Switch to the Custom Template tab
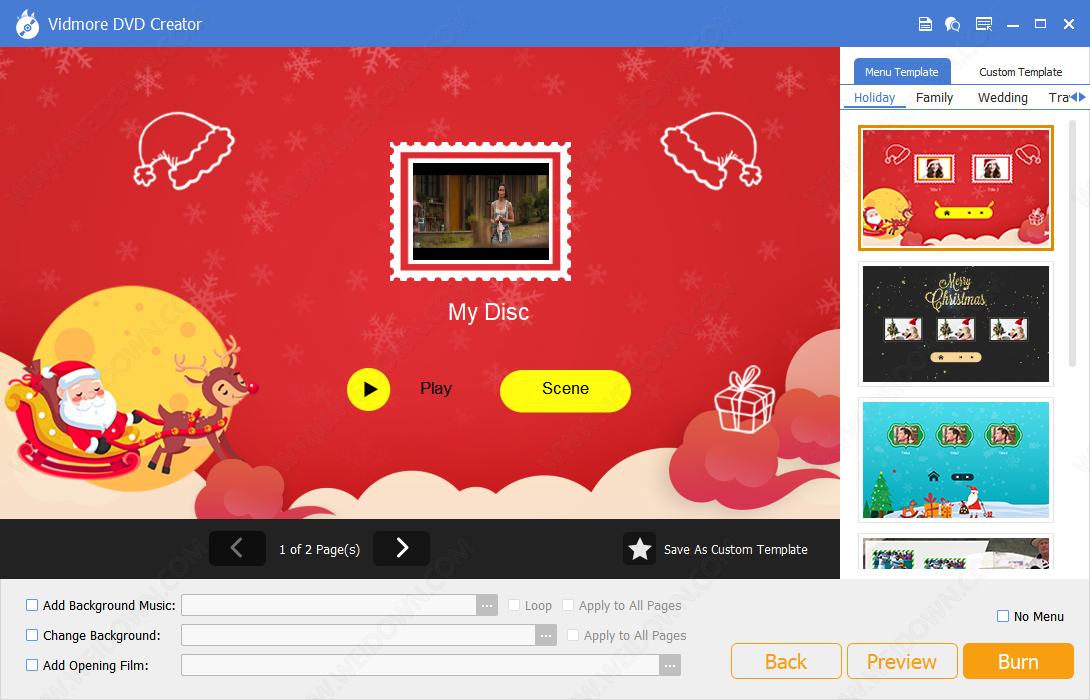The image size is (1090, 700). [x=1020, y=72]
